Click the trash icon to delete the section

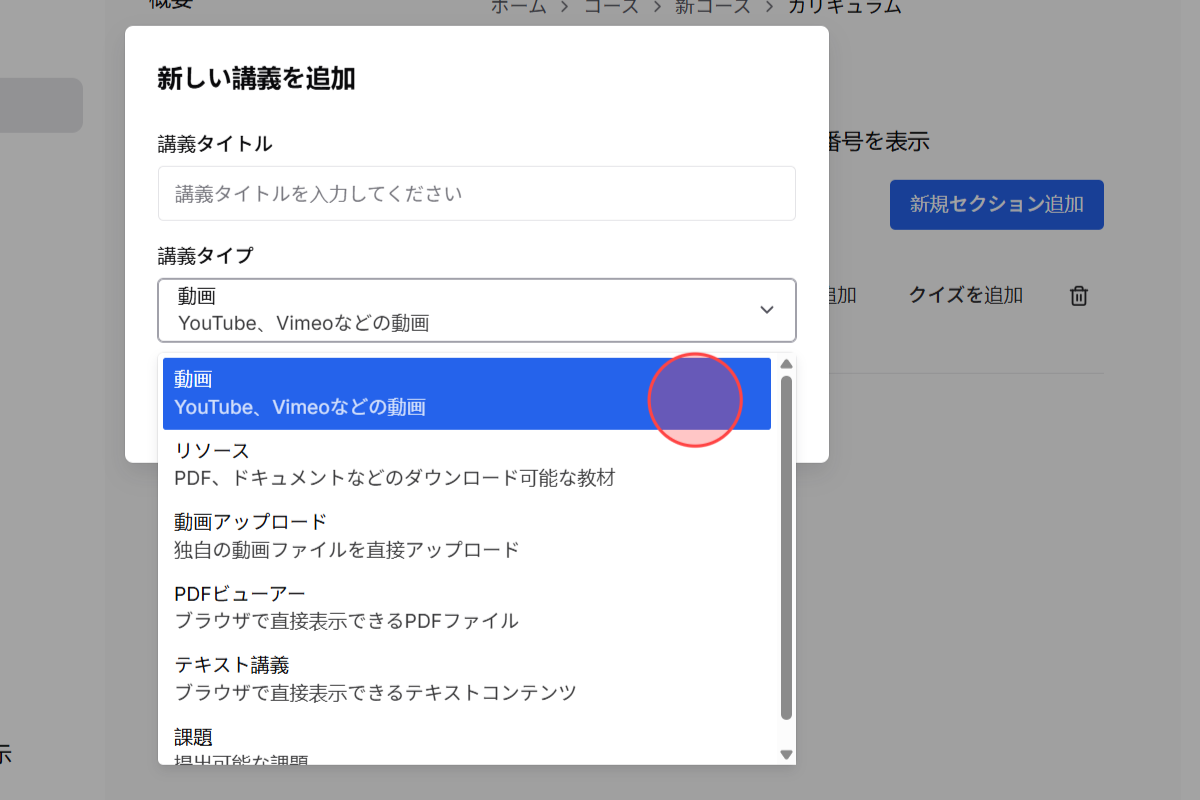pos(1078,295)
